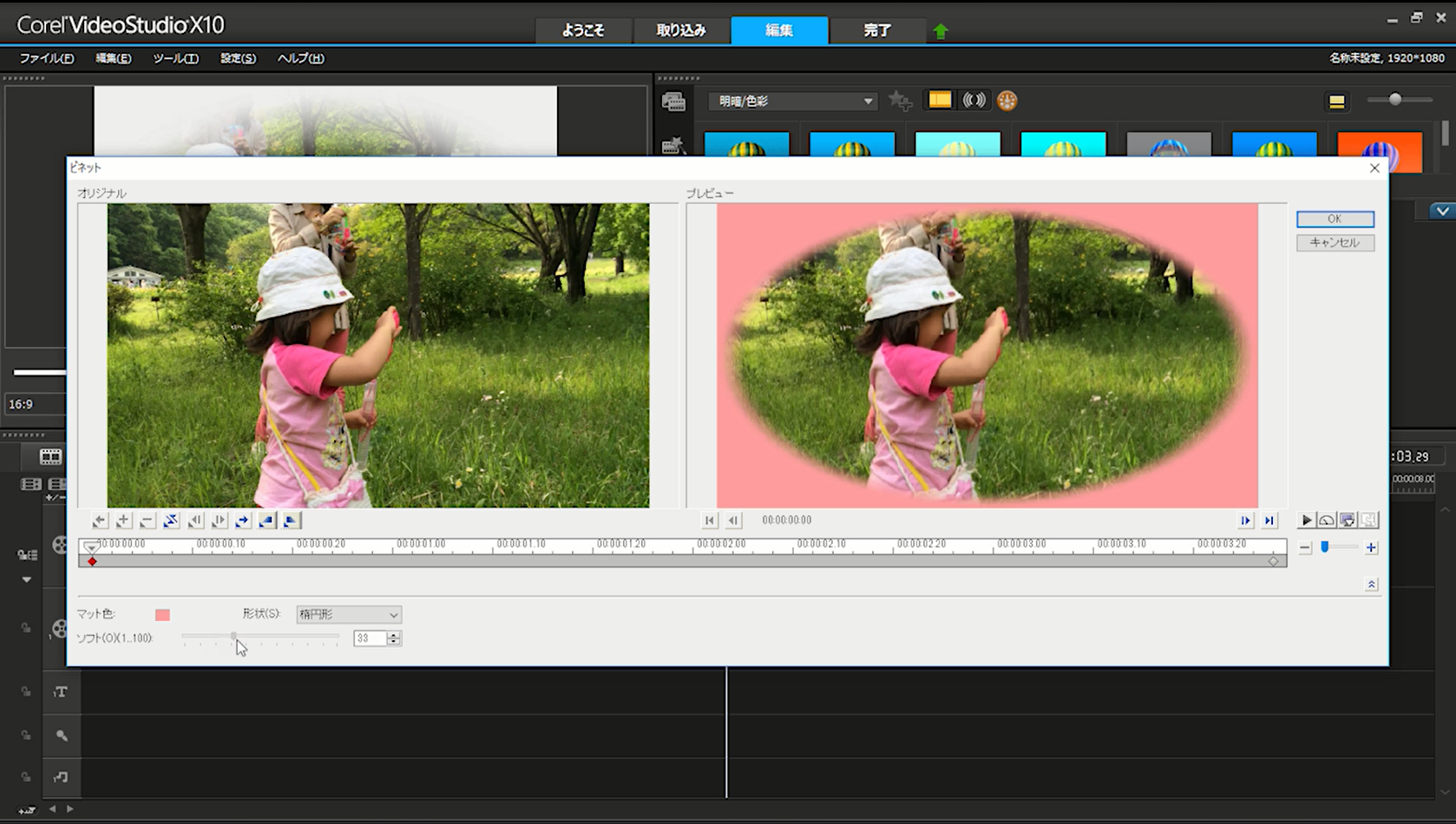Viewport: 1456px width, 824px height.
Task: Click the playback speed gauge icon
Action: pyautogui.click(x=1327, y=520)
